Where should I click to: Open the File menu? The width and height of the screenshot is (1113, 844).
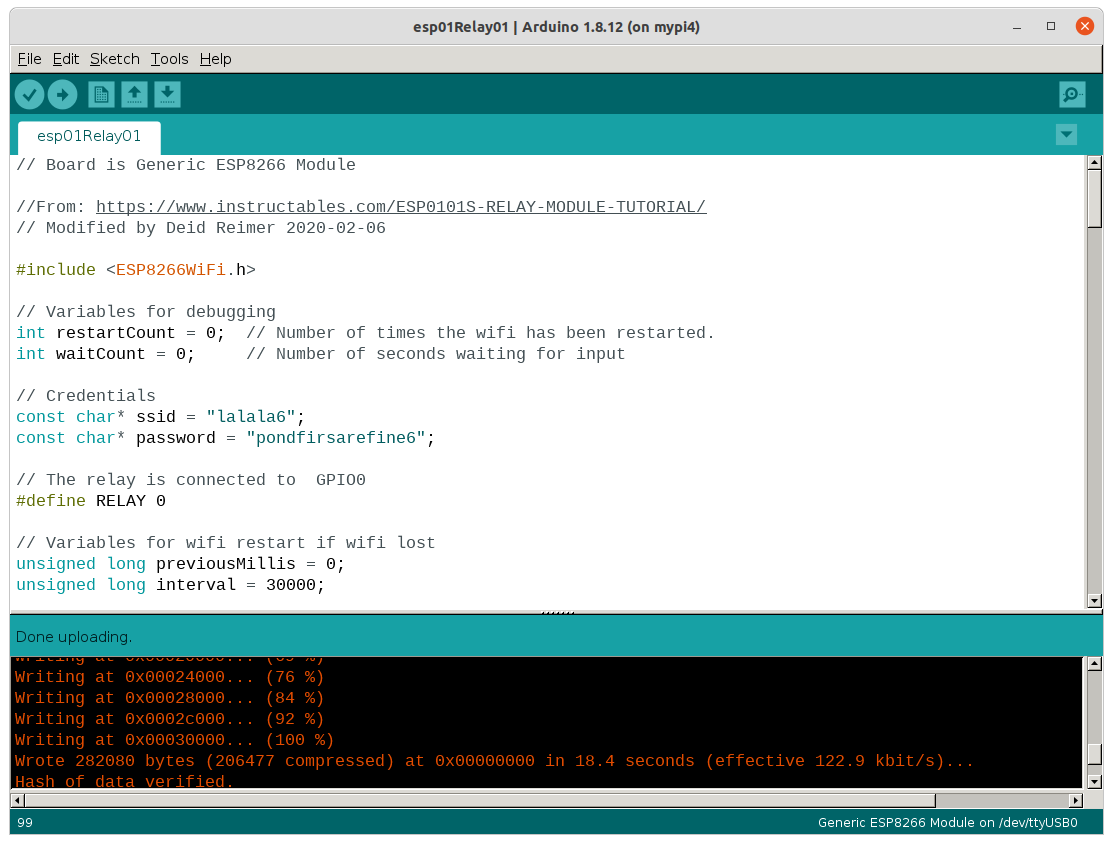click(29, 59)
